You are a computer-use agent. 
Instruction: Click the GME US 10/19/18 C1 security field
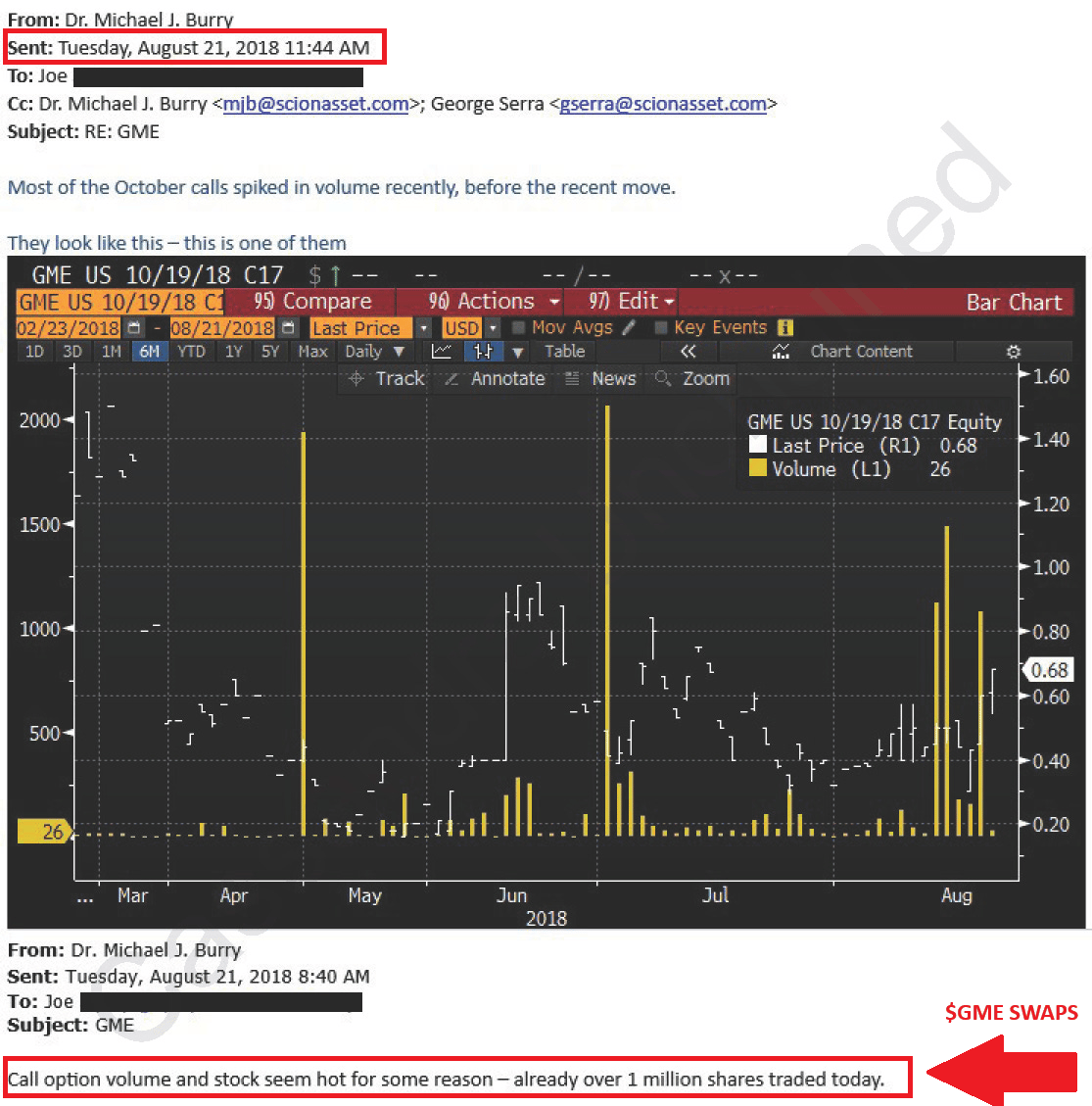[x=120, y=303]
